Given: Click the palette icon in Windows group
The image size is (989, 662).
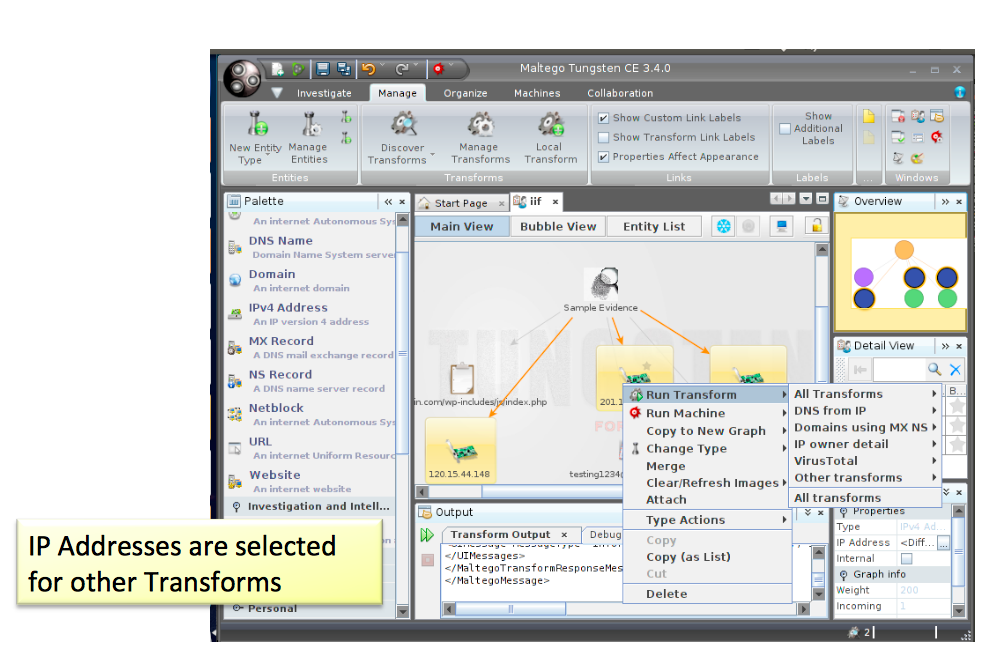Looking at the screenshot, I should 917,158.
